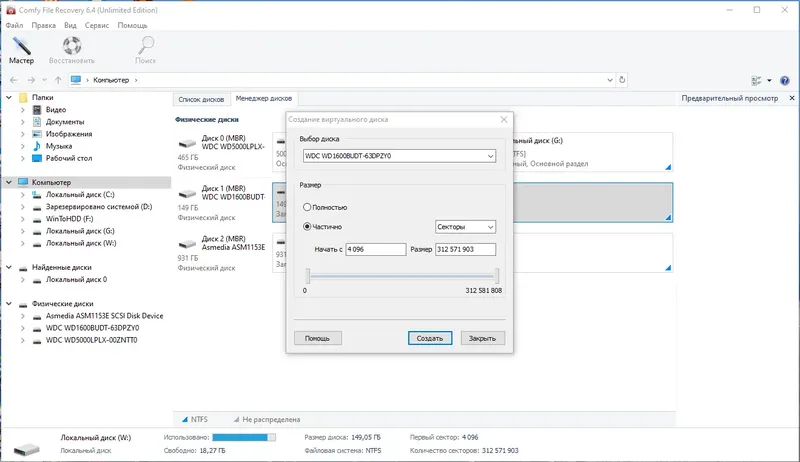Open the Файл menu
Image resolution: width=800 pixels, height=462 pixels.
coord(14,25)
